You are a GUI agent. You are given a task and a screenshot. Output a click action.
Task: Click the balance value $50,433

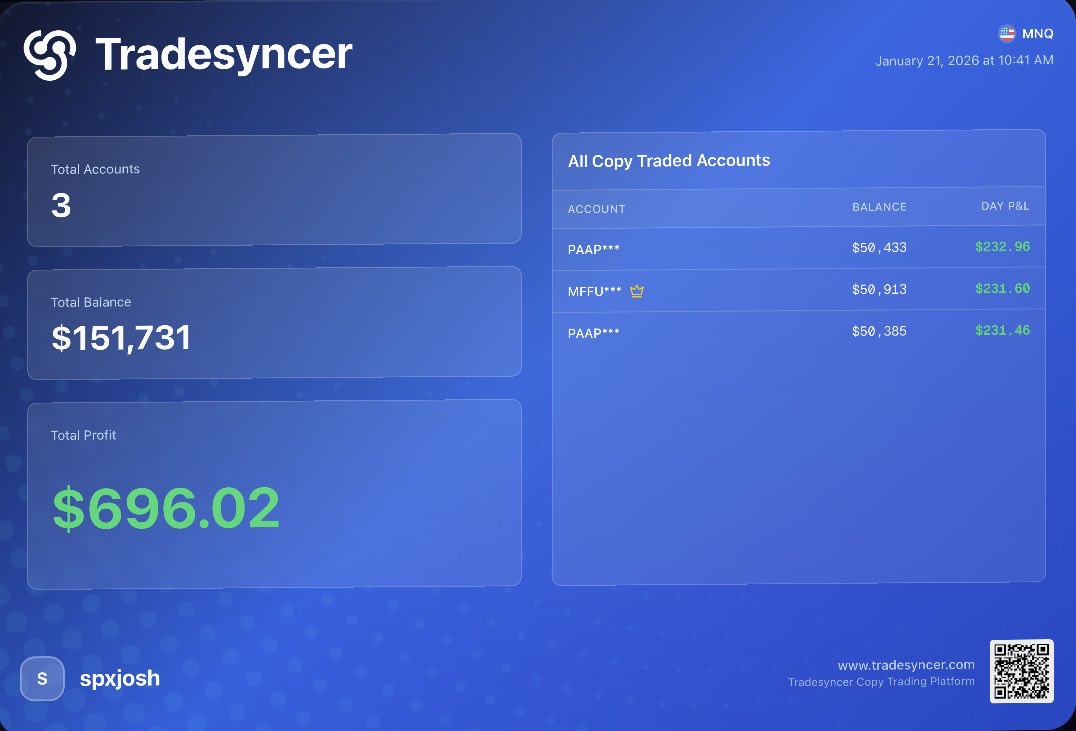(879, 247)
